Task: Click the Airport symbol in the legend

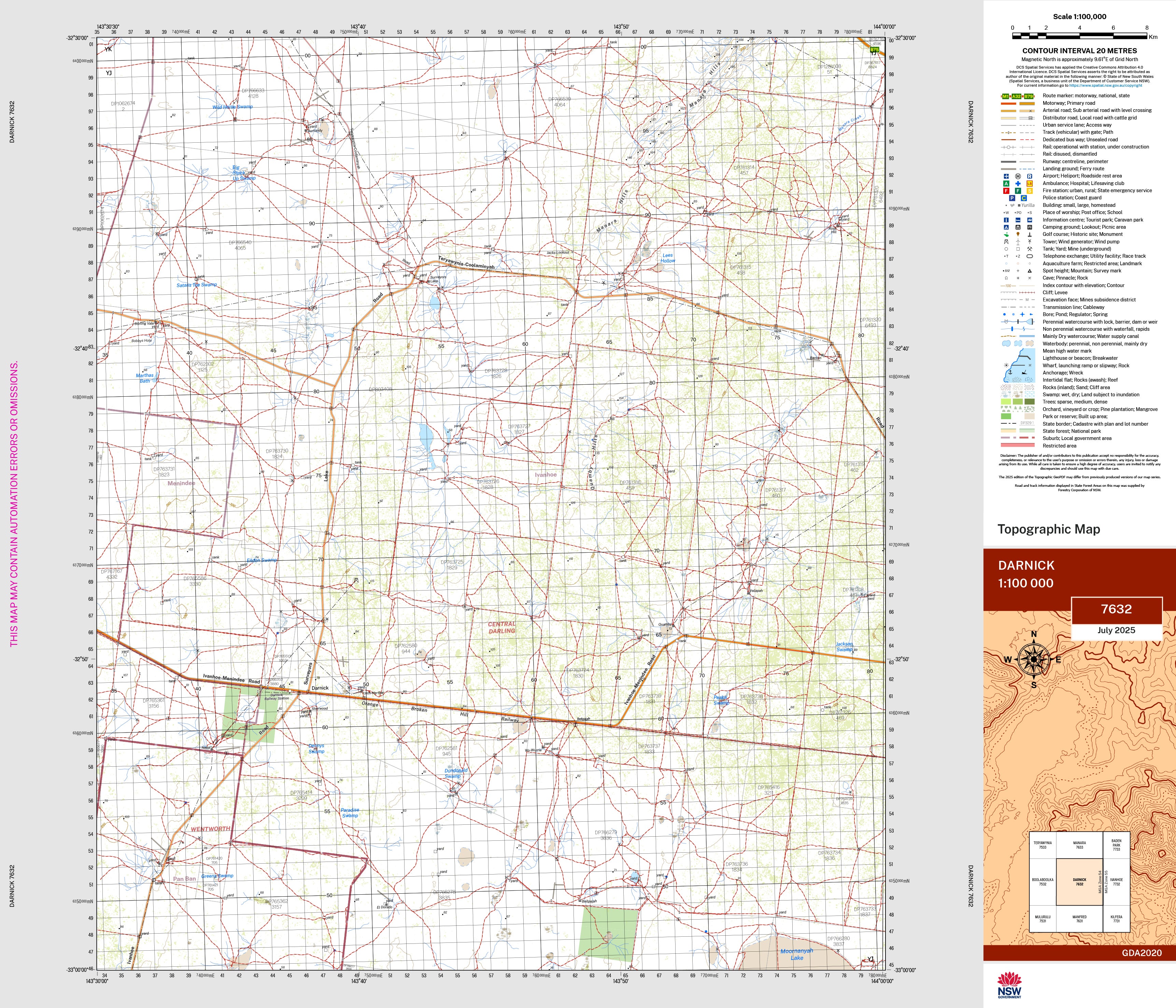Action: 1006,176
